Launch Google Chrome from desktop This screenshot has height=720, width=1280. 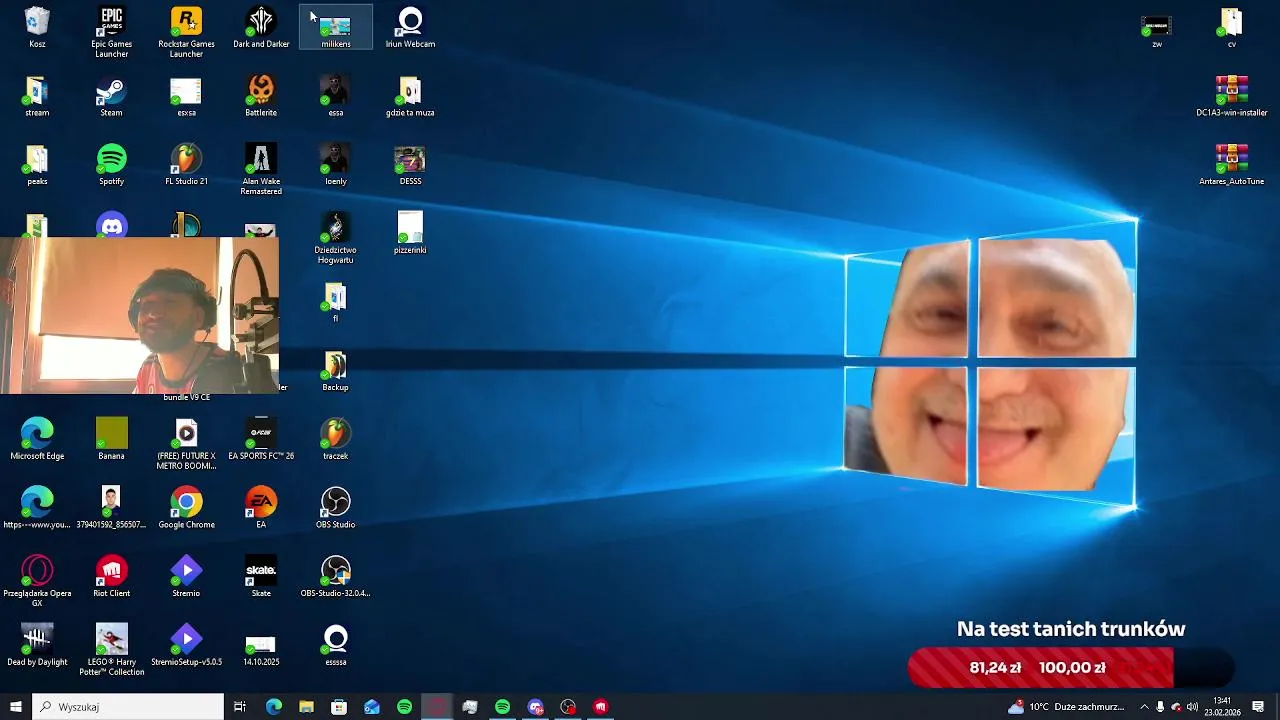[x=186, y=509]
